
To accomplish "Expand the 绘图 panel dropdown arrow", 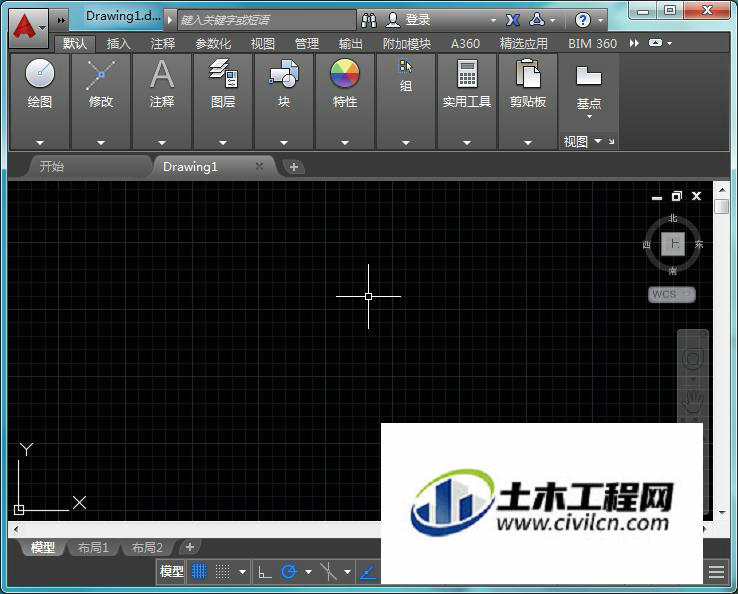I will pyautogui.click(x=40, y=142).
